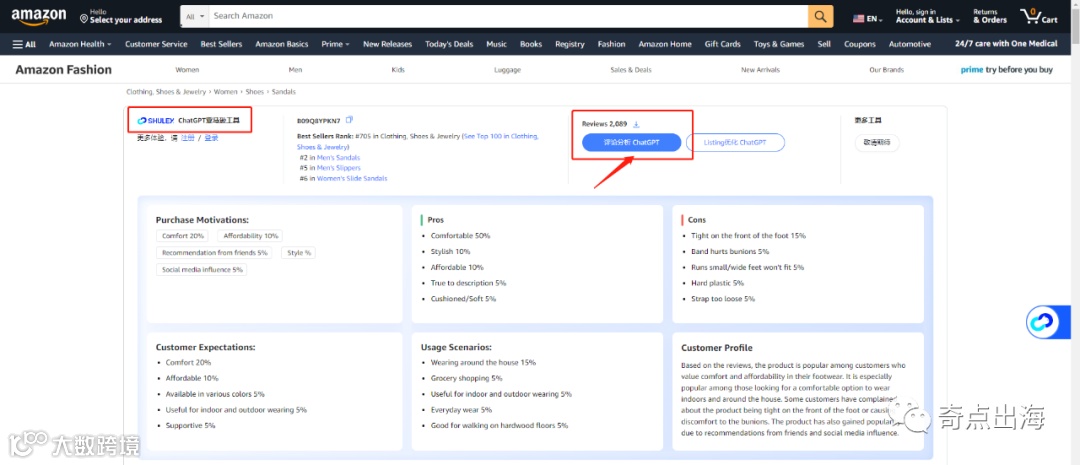Download reviews icon next to Reviews 2,089
Screen dimensions: 1080x465
pyautogui.click(x=636, y=124)
